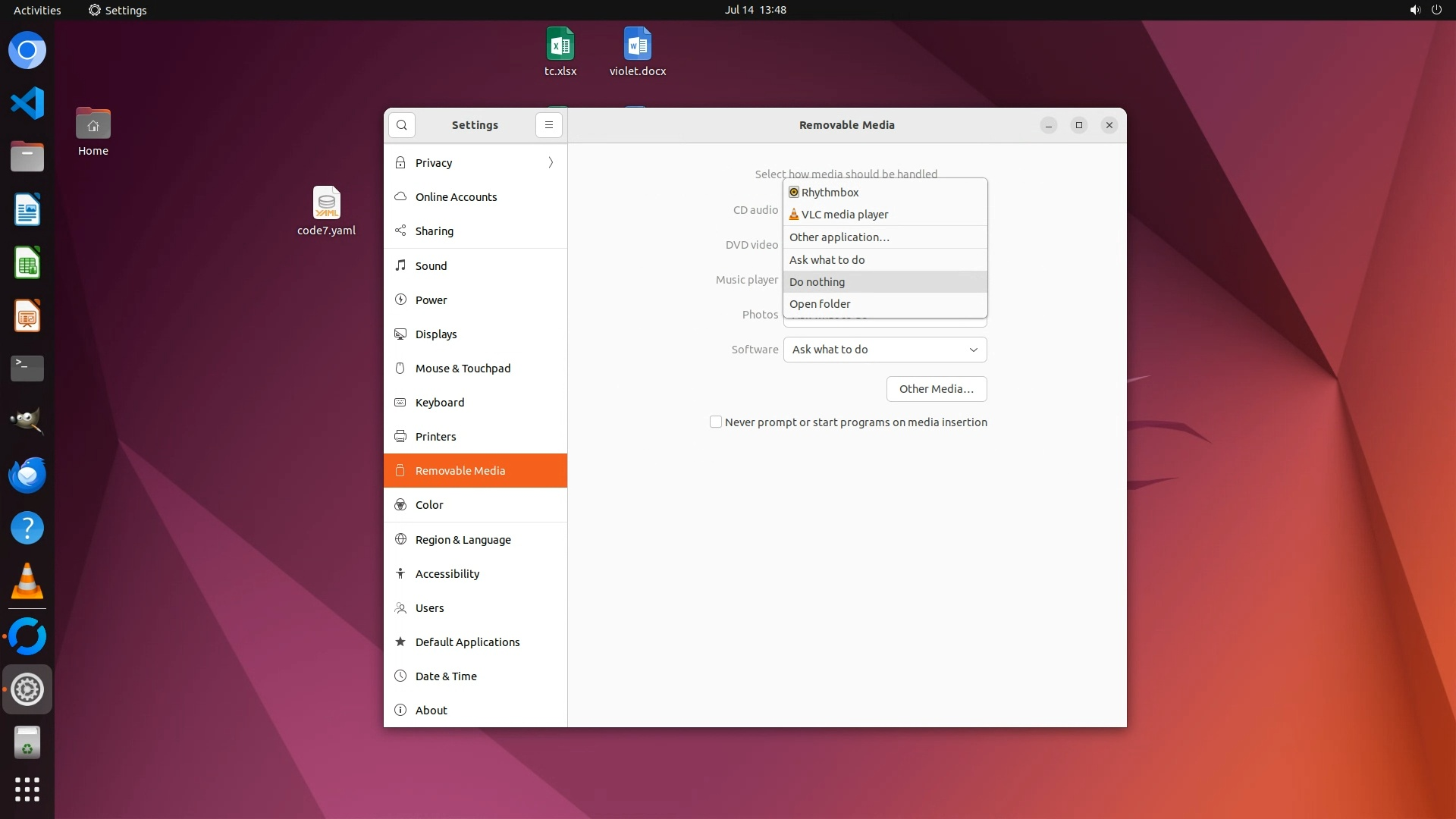
Task: Expand the Privacy section chevron
Action: point(551,163)
